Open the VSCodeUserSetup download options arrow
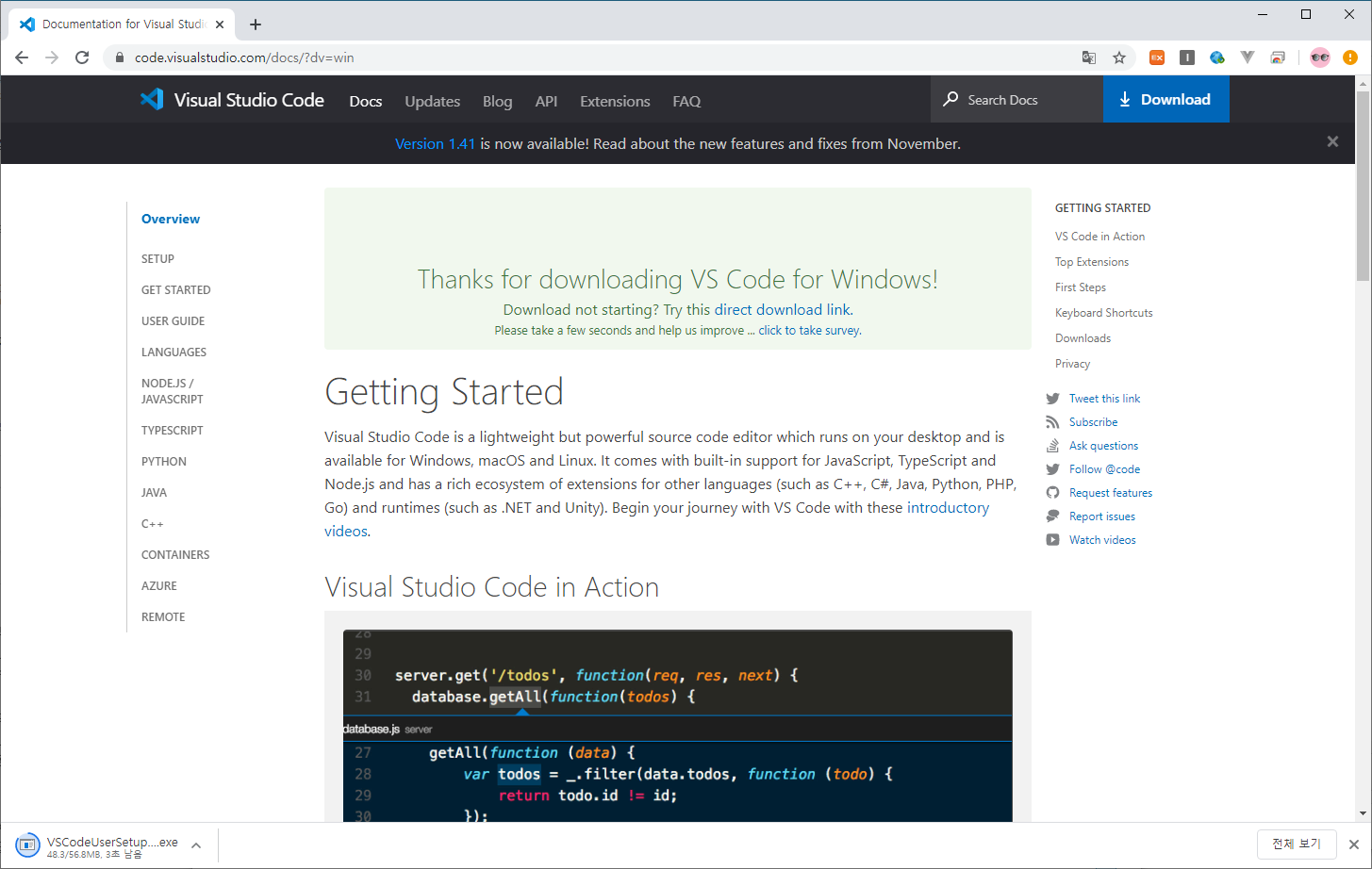 click(x=196, y=845)
